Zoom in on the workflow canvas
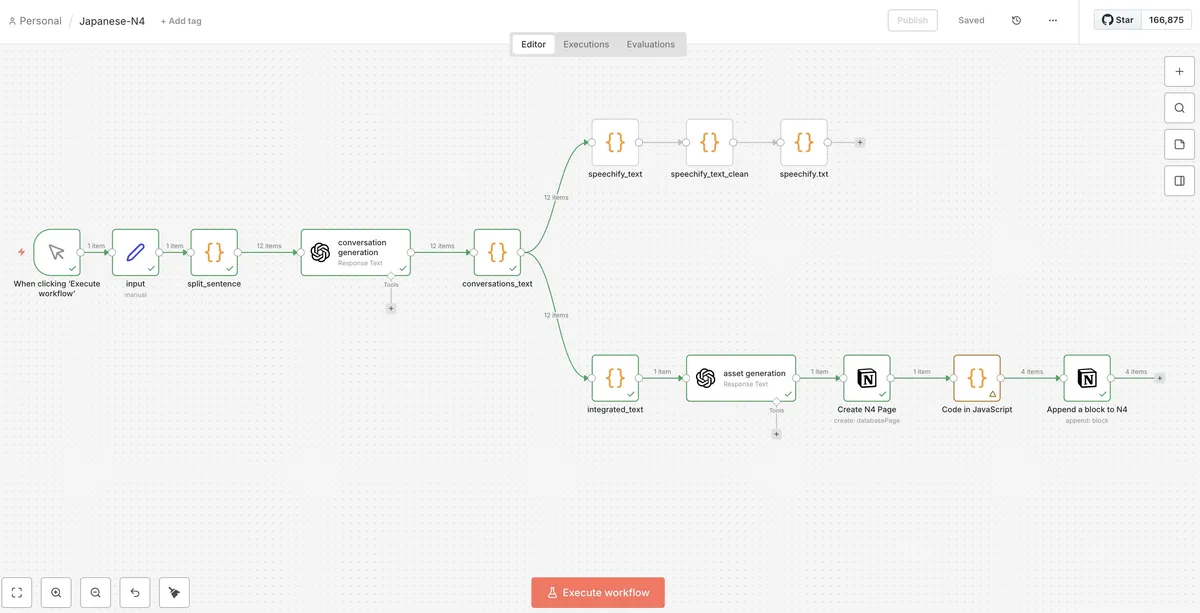The image size is (1200, 613). (56, 592)
